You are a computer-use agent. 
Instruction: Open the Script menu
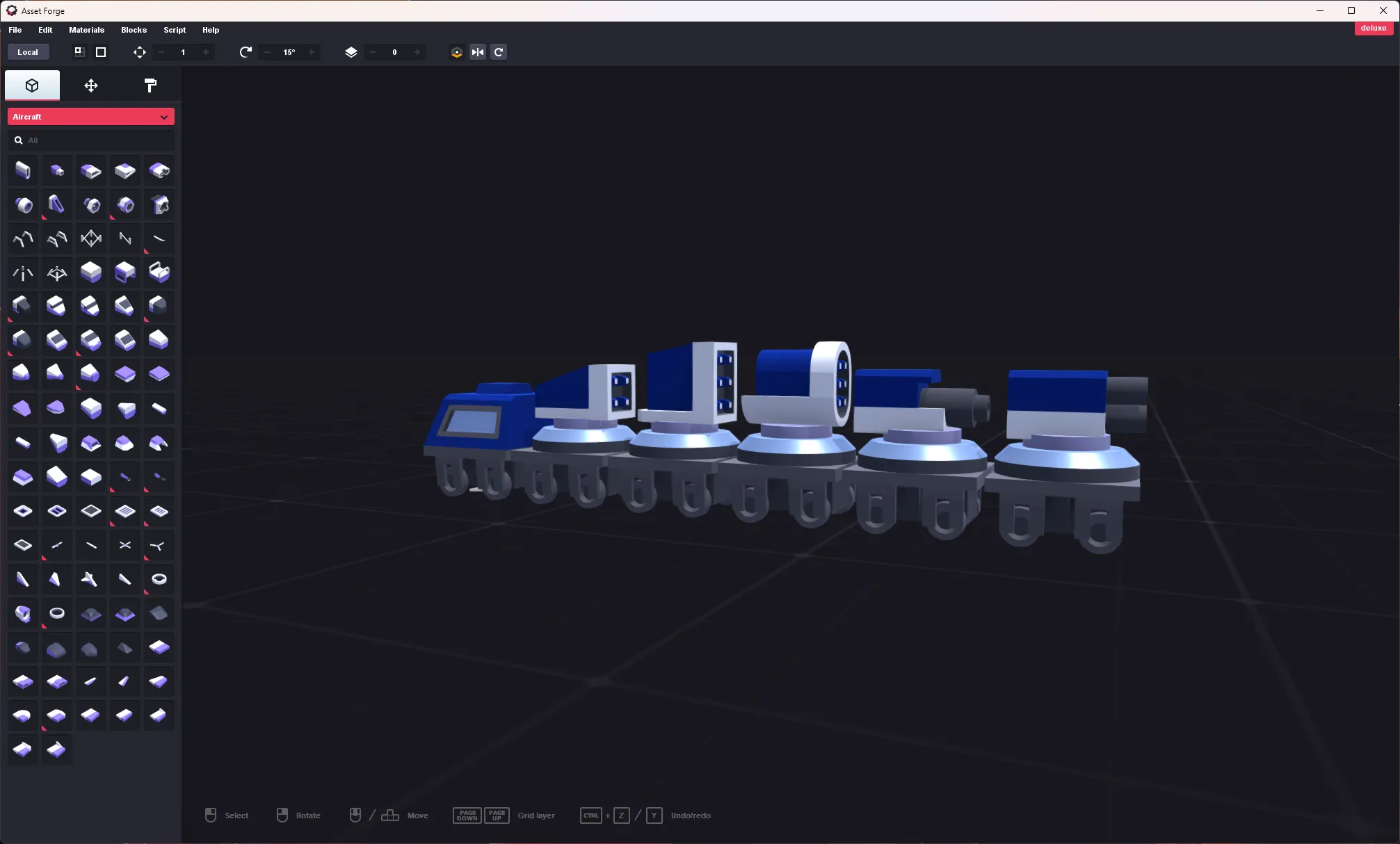point(175,30)
